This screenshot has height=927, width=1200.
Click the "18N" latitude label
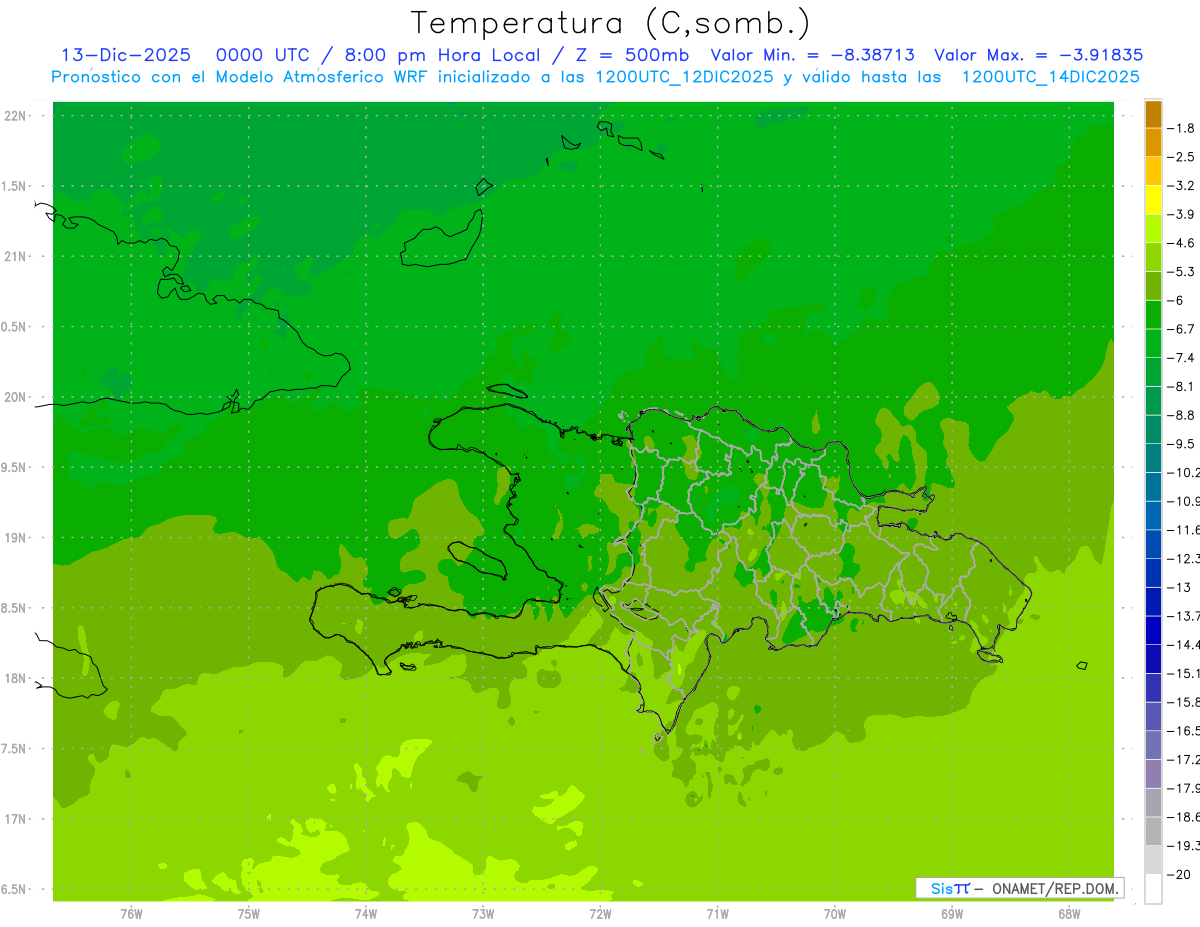(16, 678)
